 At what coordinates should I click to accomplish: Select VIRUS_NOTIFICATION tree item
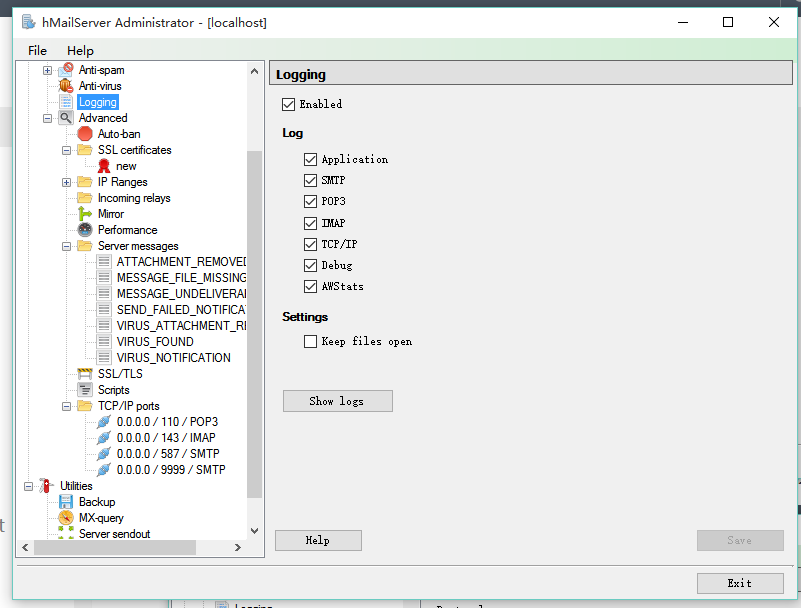click(x=174, y=358)
